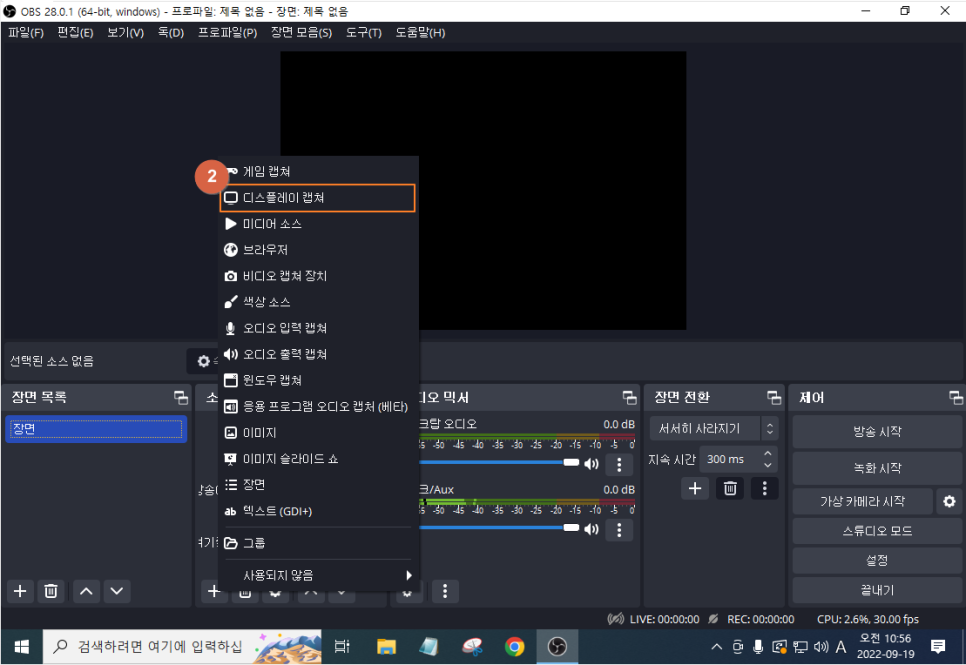Click the 끝내기 button

(x=877, y=590)
